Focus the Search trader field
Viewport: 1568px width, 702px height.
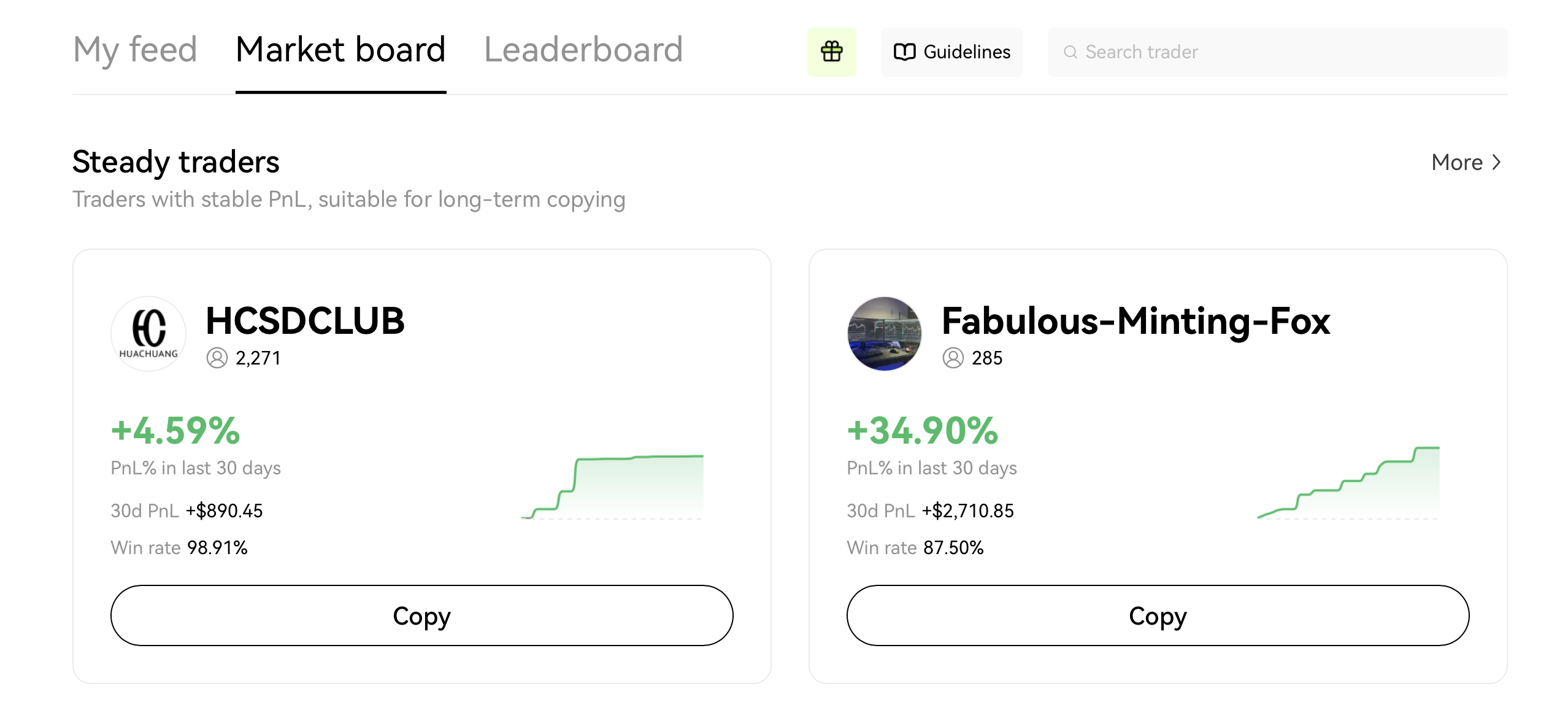click(1277, 52)
